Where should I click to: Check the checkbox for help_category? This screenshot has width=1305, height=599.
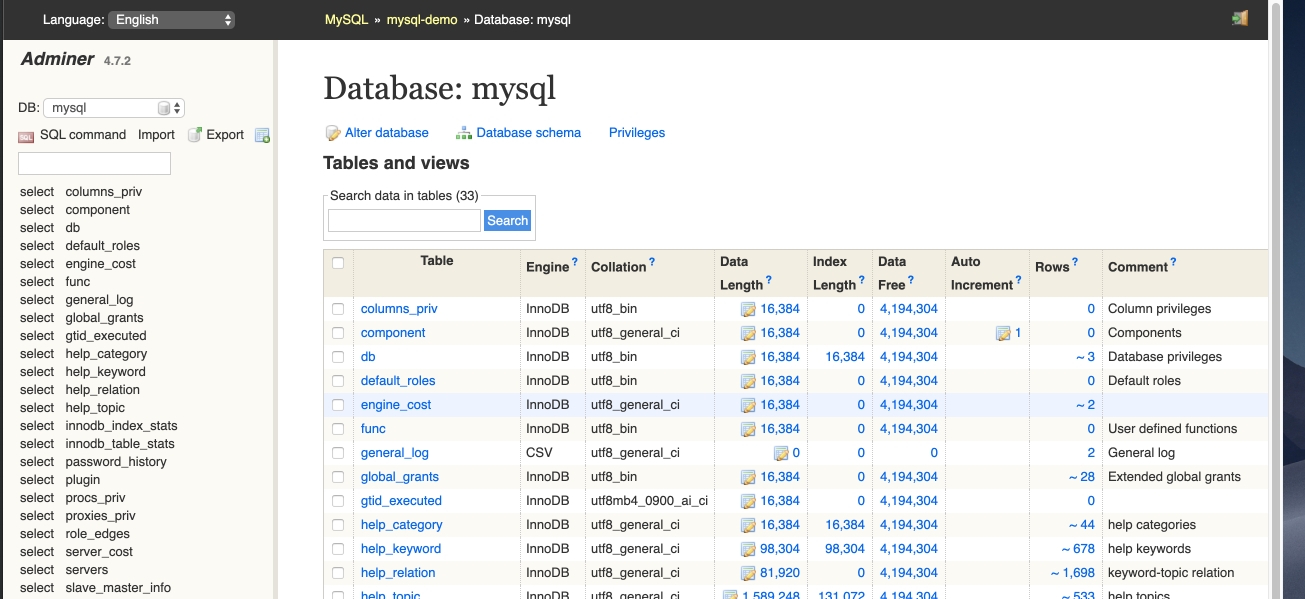(x=338, y=524)
